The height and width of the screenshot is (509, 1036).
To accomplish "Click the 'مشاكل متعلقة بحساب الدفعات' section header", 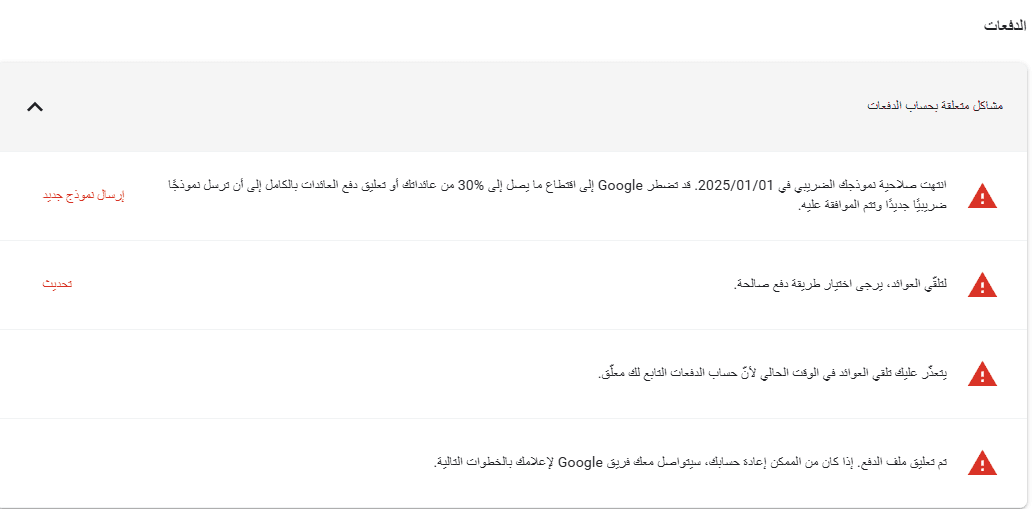I will (x=934, y=105).
